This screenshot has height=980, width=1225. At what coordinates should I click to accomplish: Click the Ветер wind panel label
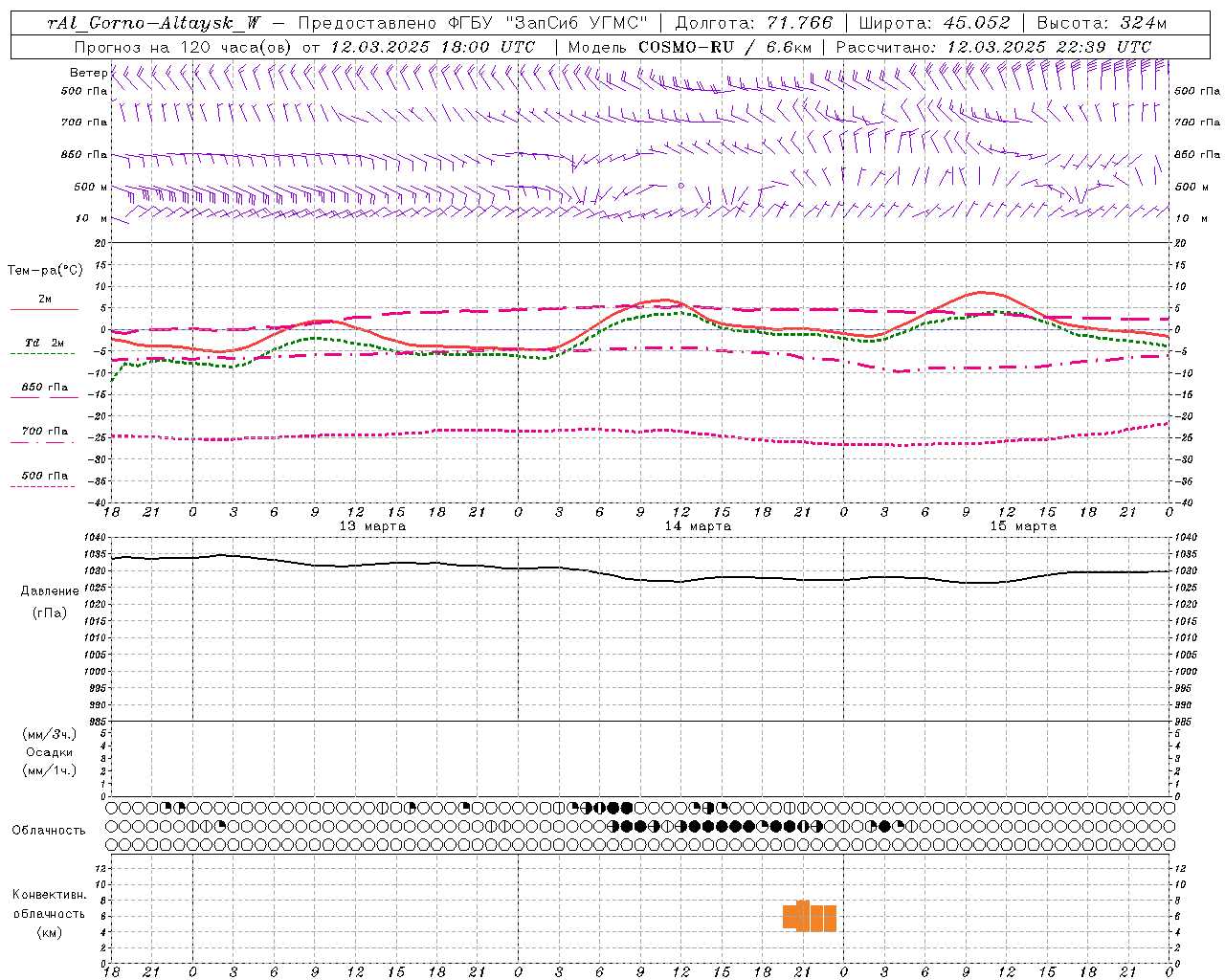88,73
